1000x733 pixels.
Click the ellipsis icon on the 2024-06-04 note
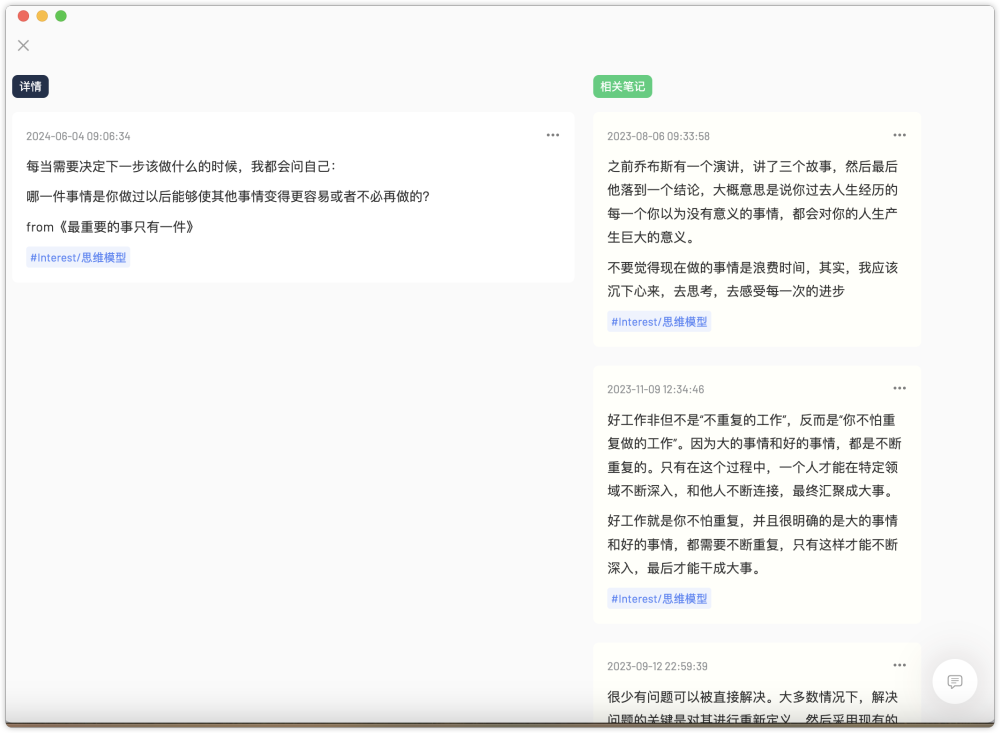553,135
